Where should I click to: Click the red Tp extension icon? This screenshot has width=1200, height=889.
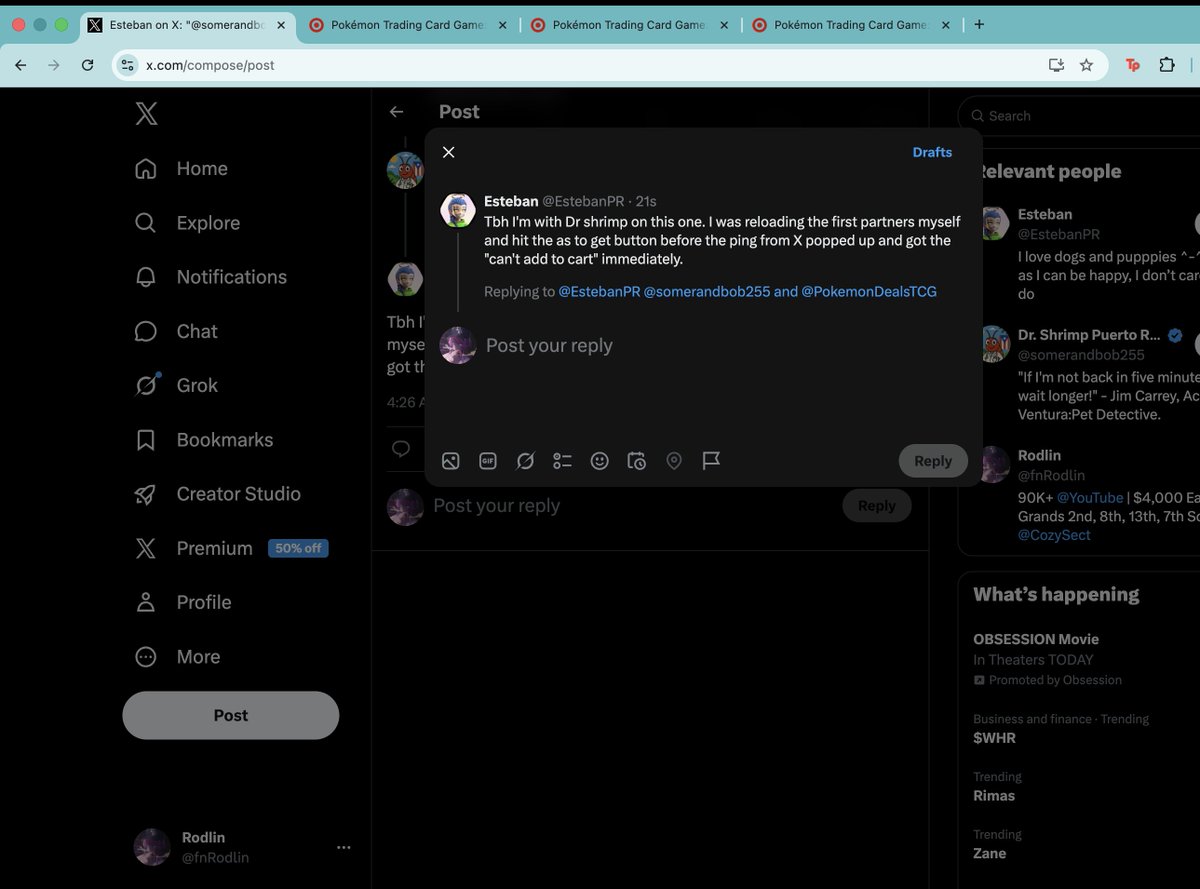pyautogui.click(x=1133, y=65)
